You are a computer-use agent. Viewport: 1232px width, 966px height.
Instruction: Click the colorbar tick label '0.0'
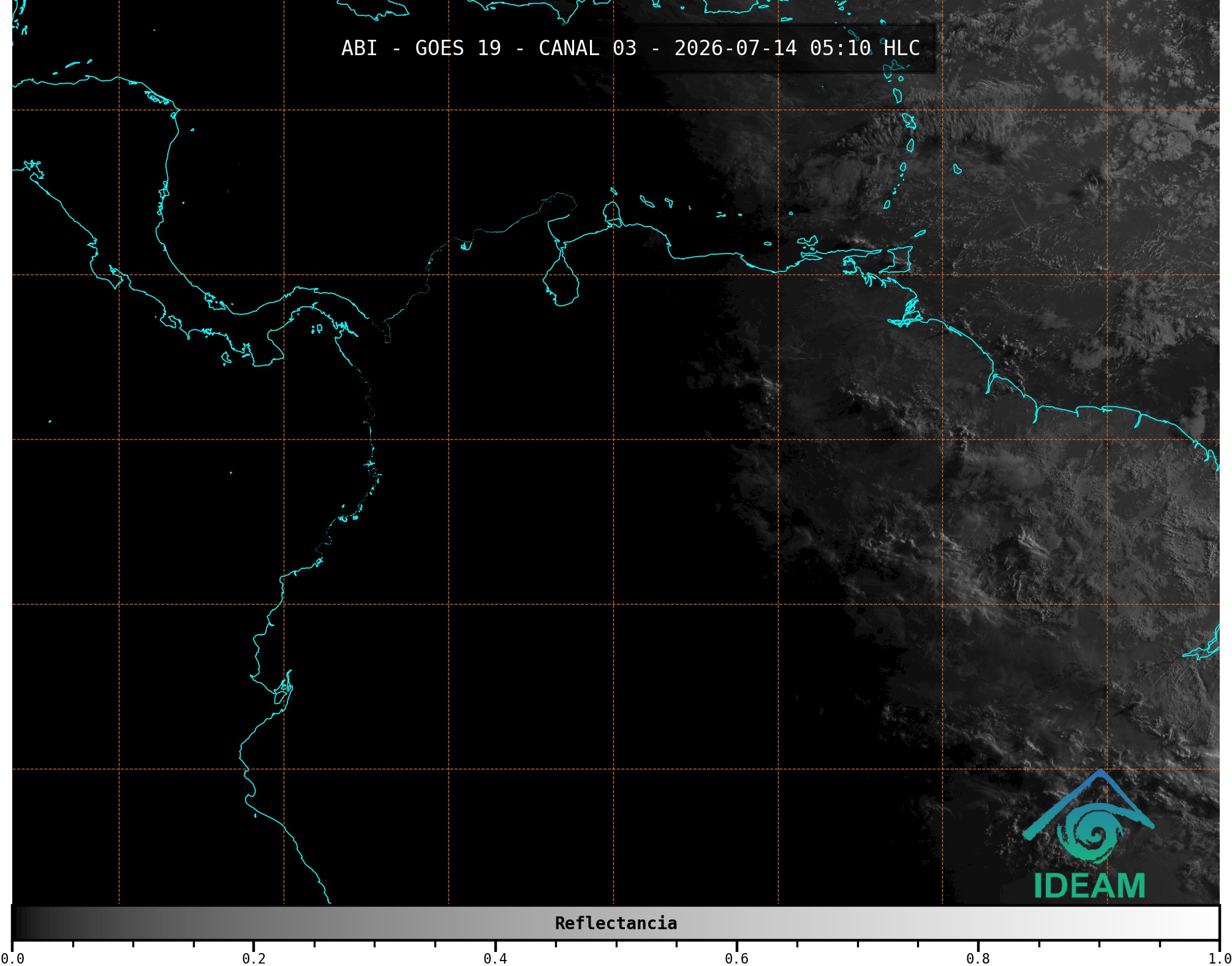(12, 958)
